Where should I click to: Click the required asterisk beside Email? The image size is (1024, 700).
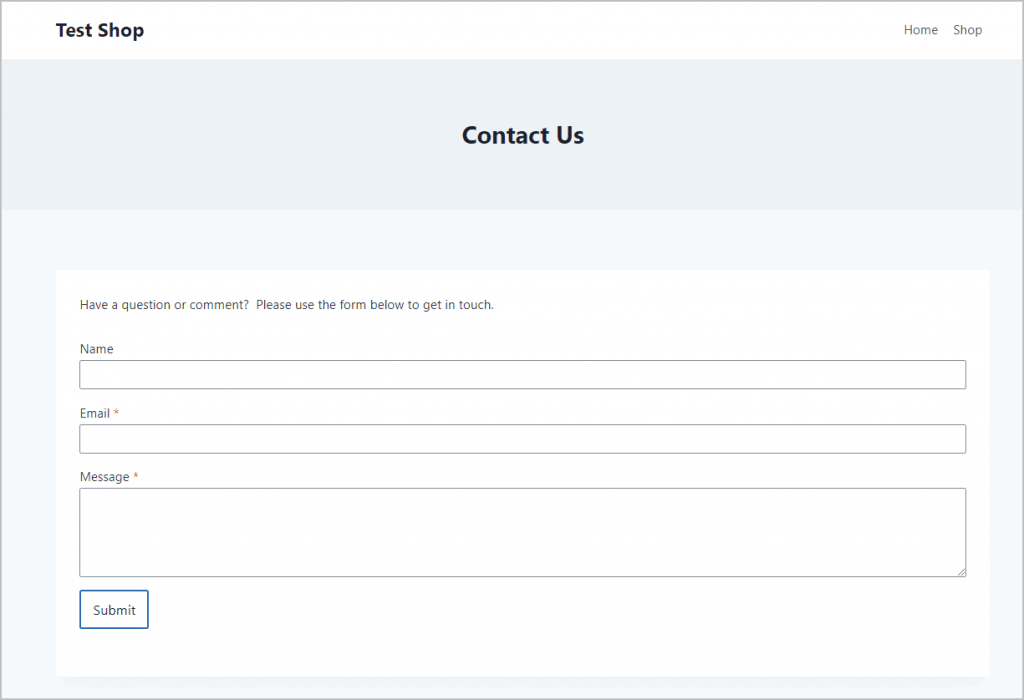click(116, 412)
